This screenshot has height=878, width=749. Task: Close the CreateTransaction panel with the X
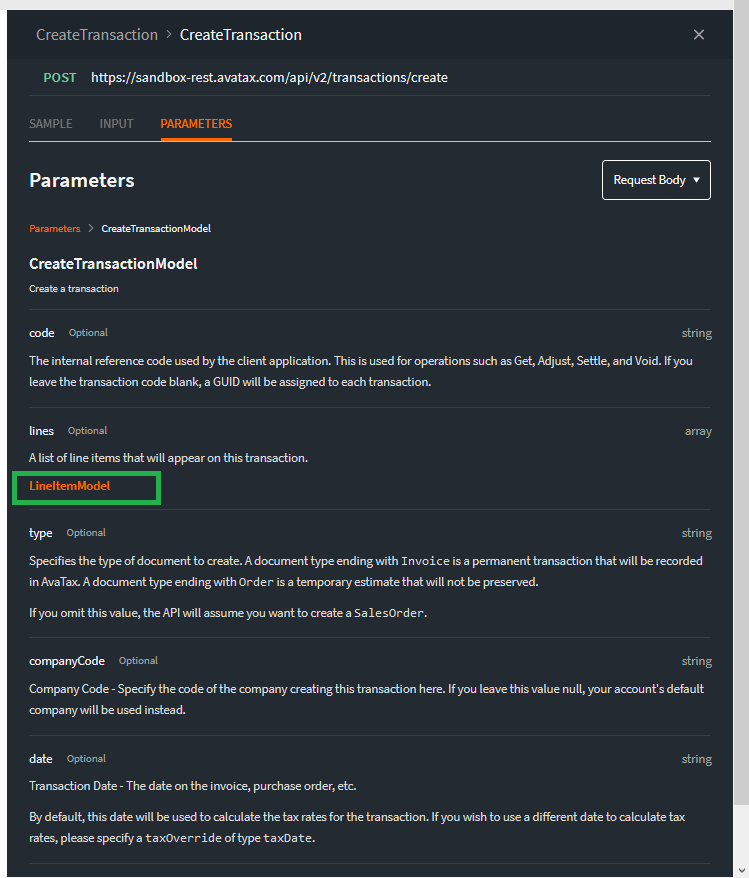click(x=699, y=35)
